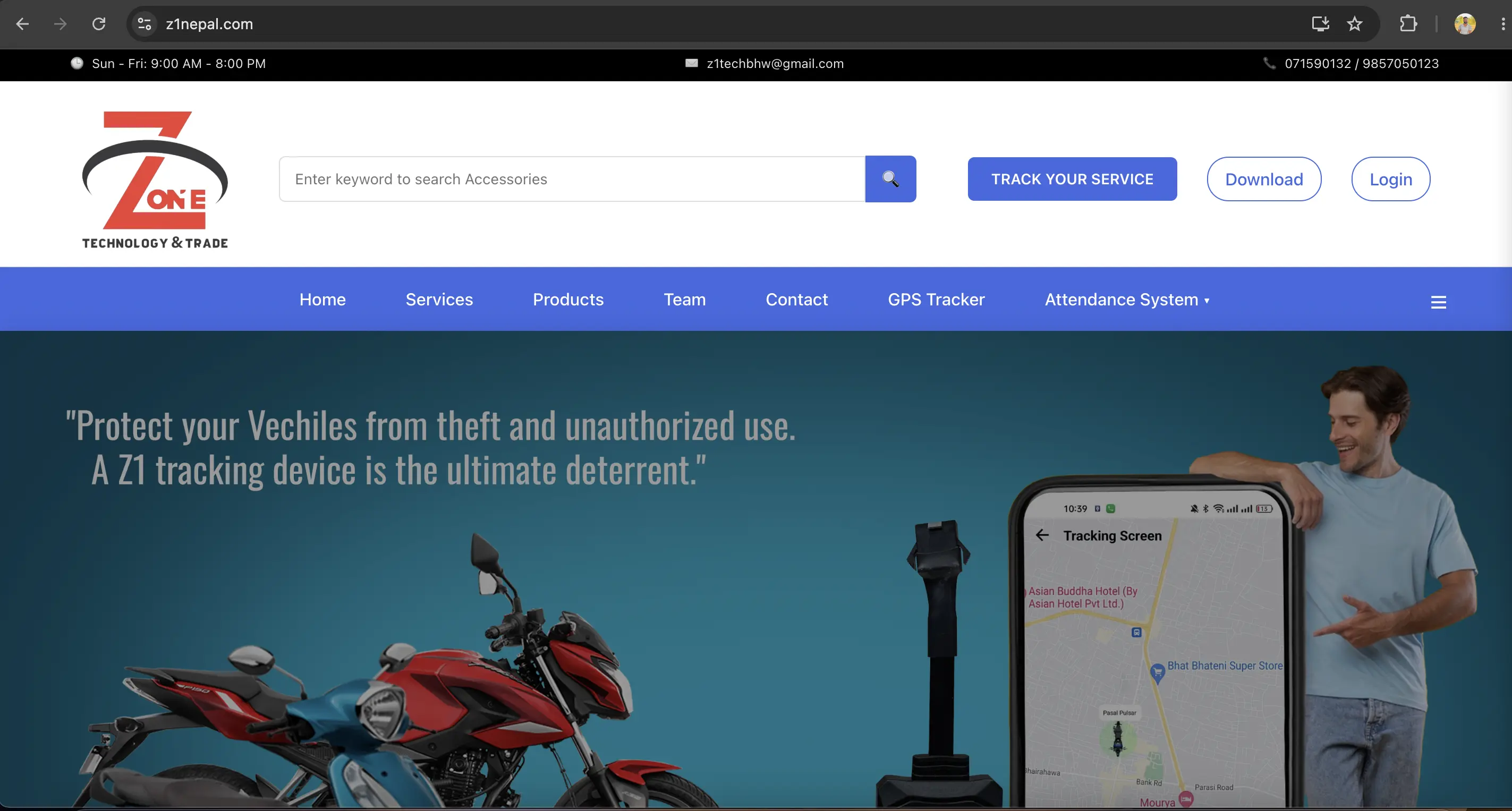The width and height of the screenshot is (1512, 811).
Task: Click the browser forward arrow
Action: point(61,24)
